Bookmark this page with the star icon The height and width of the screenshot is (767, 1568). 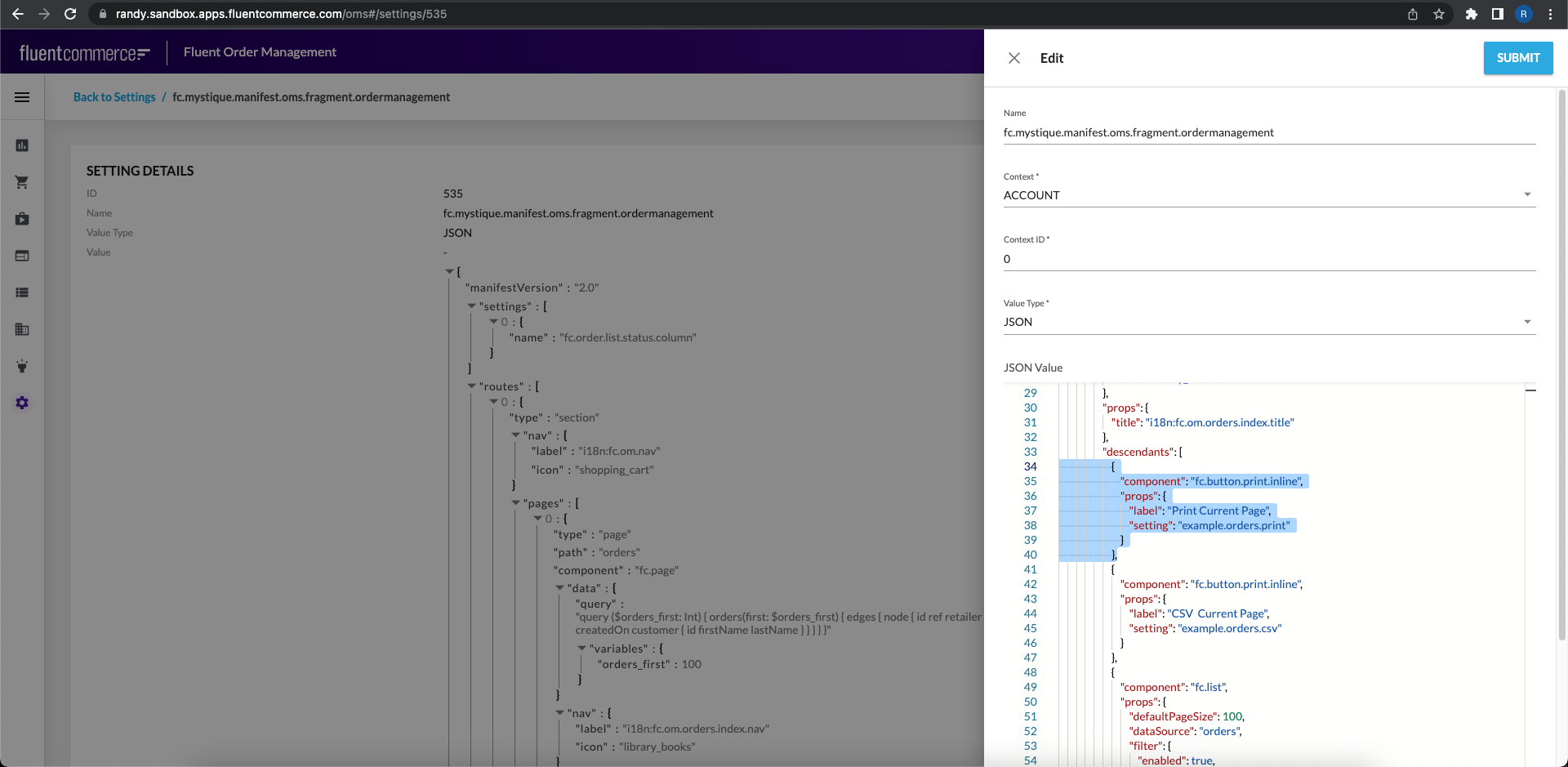[x=1439, y=14]
